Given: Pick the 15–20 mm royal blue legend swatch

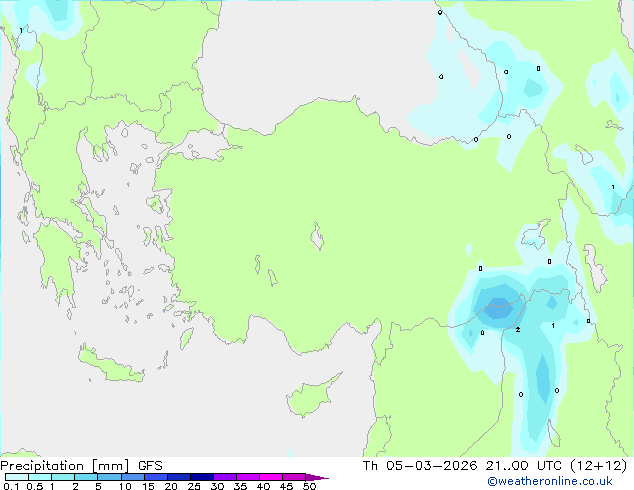Looking at the screenshot, I should point(155,477).
